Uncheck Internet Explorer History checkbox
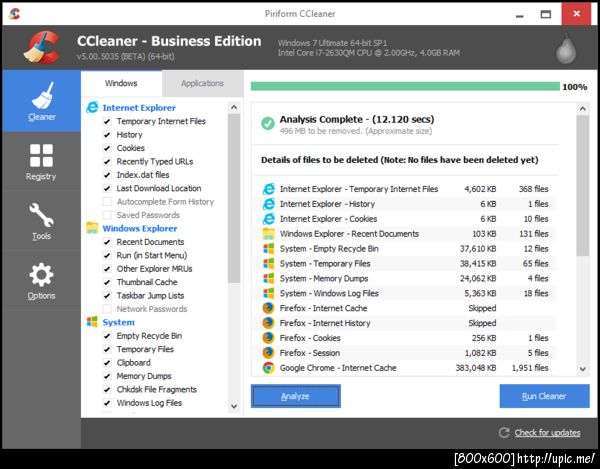The image size is (600, 469). pos(107,135)
